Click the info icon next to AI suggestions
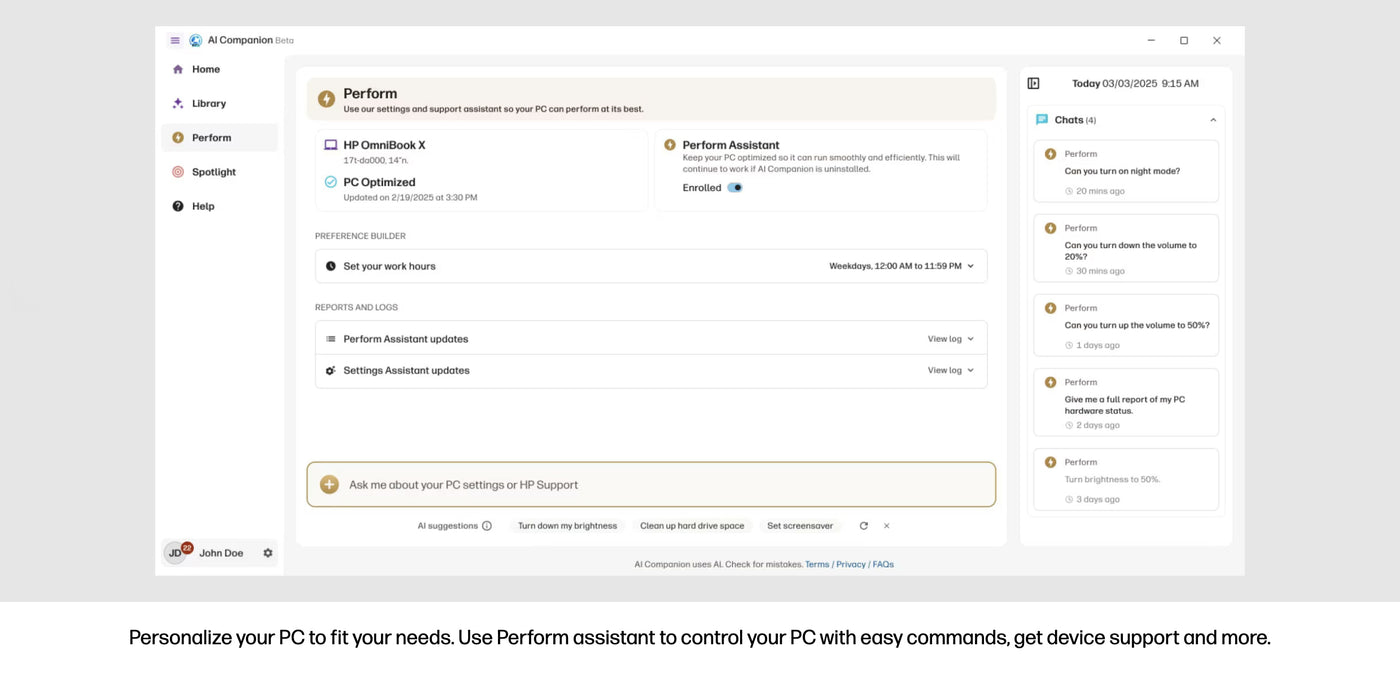Viewport: 1400px width, 699px height. click(487, 526)
